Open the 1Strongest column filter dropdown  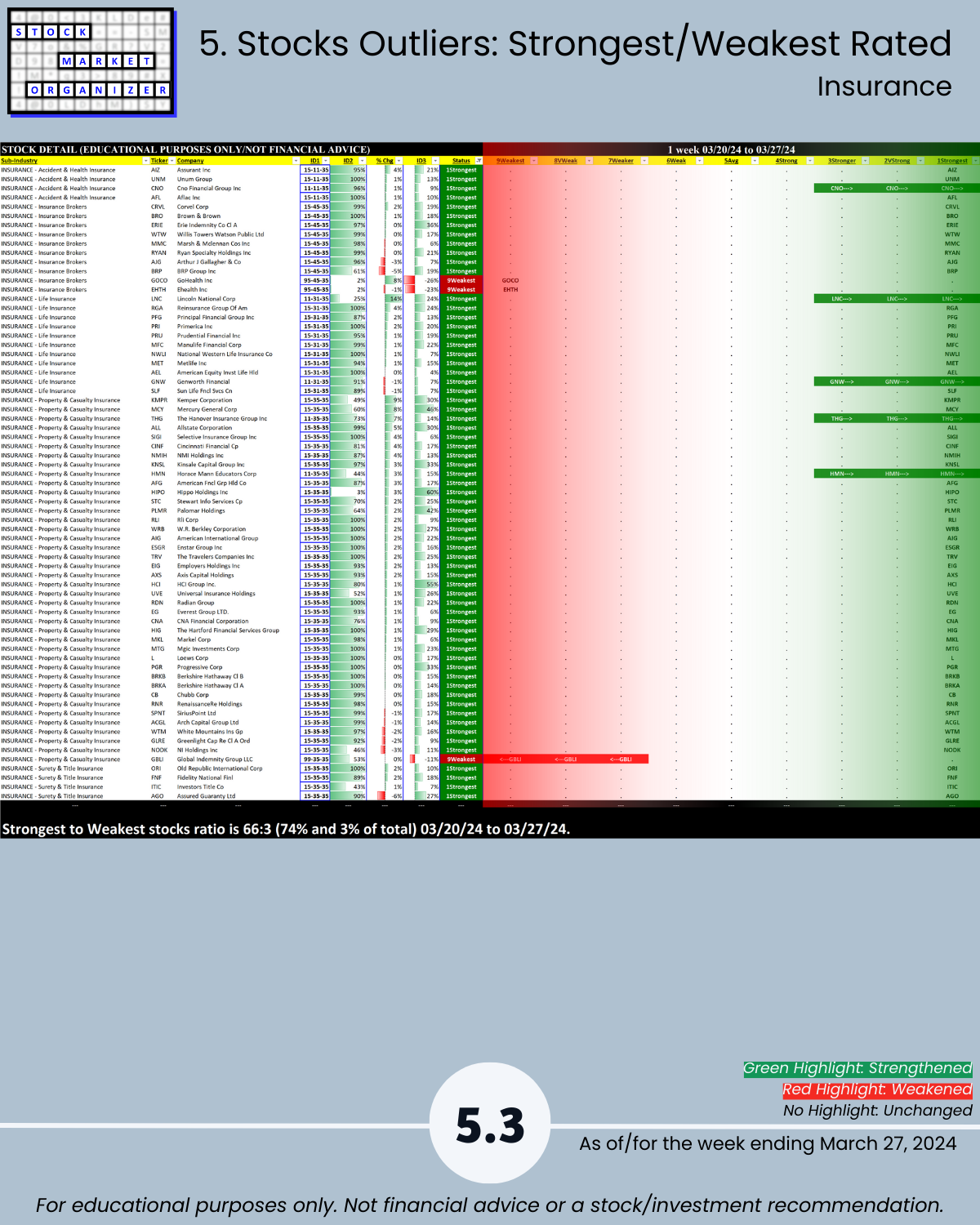tap(975, 161)
